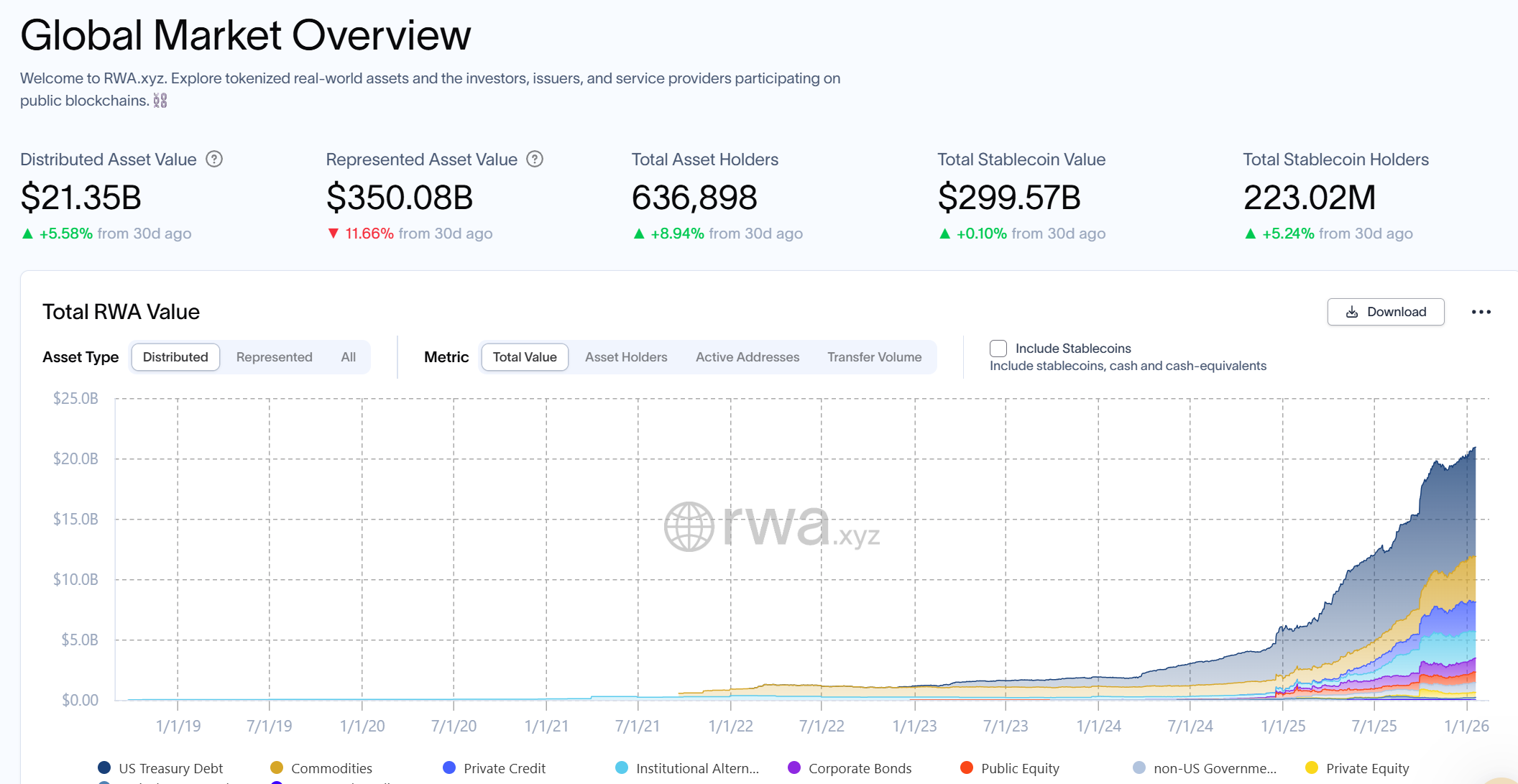Toggle Institutional Alternatives series in legend

(x=622, y=767)
